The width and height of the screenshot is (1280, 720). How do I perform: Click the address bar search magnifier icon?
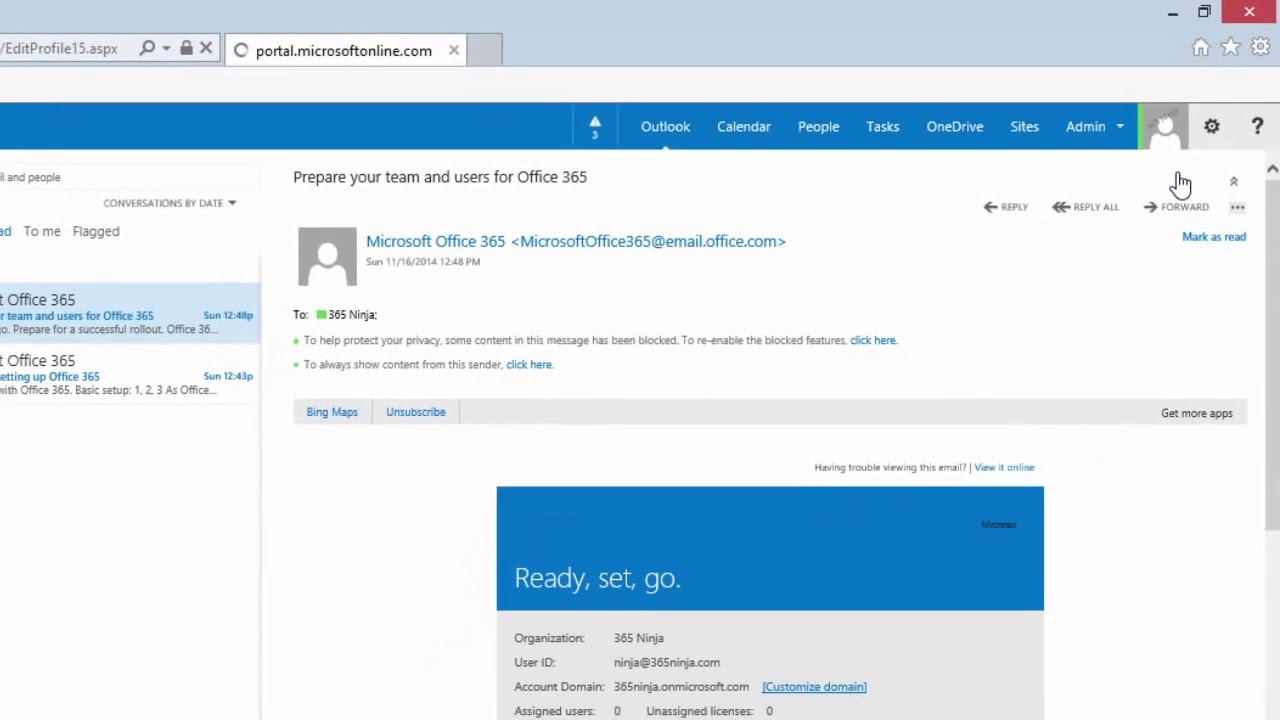point(147,48)
